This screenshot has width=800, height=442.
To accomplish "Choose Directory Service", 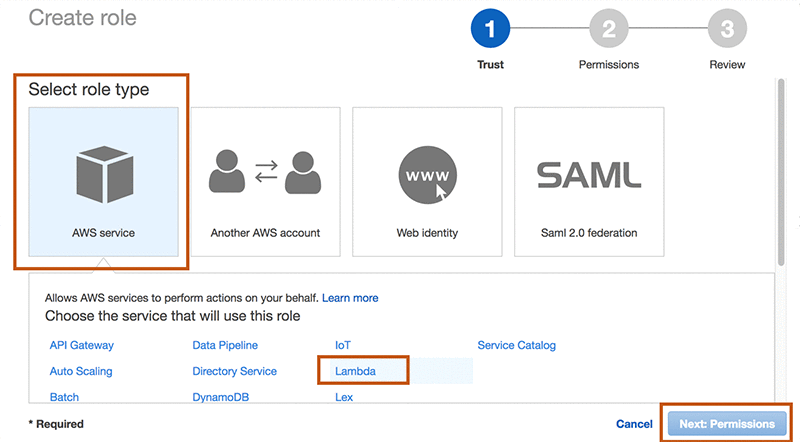I will click(234, 371).
